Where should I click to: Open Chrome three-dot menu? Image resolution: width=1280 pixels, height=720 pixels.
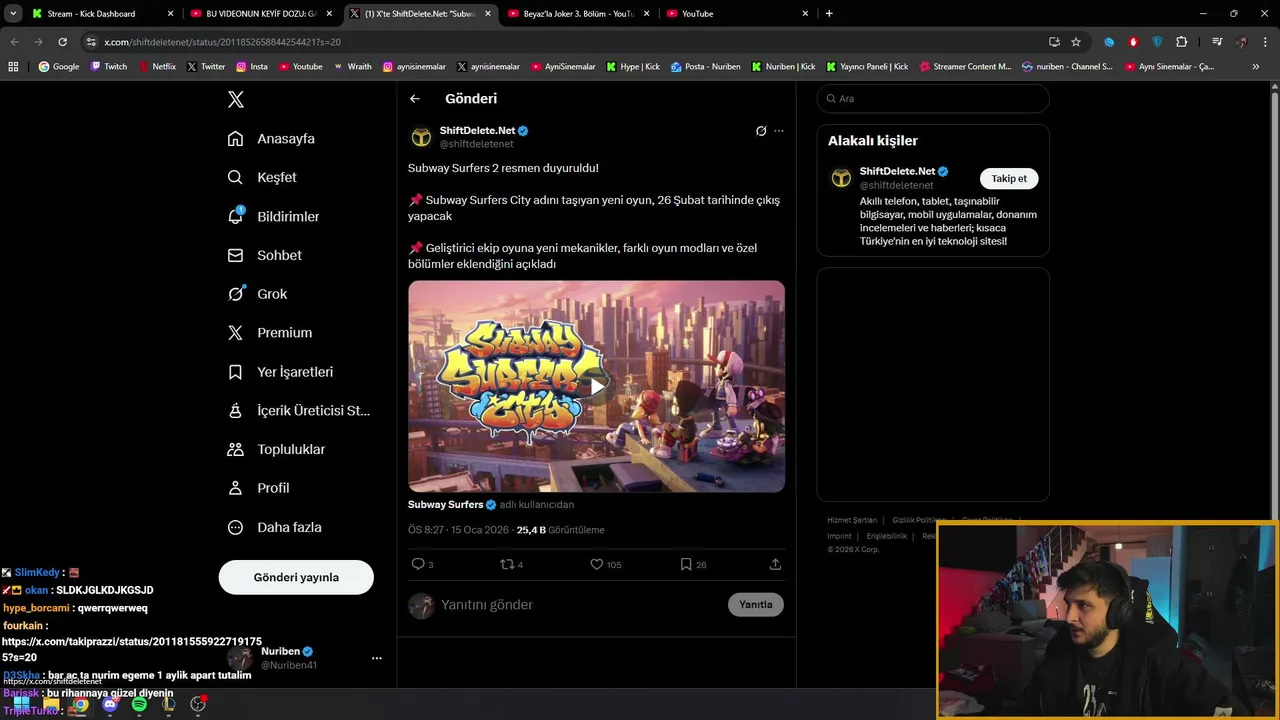[1266, 42]
